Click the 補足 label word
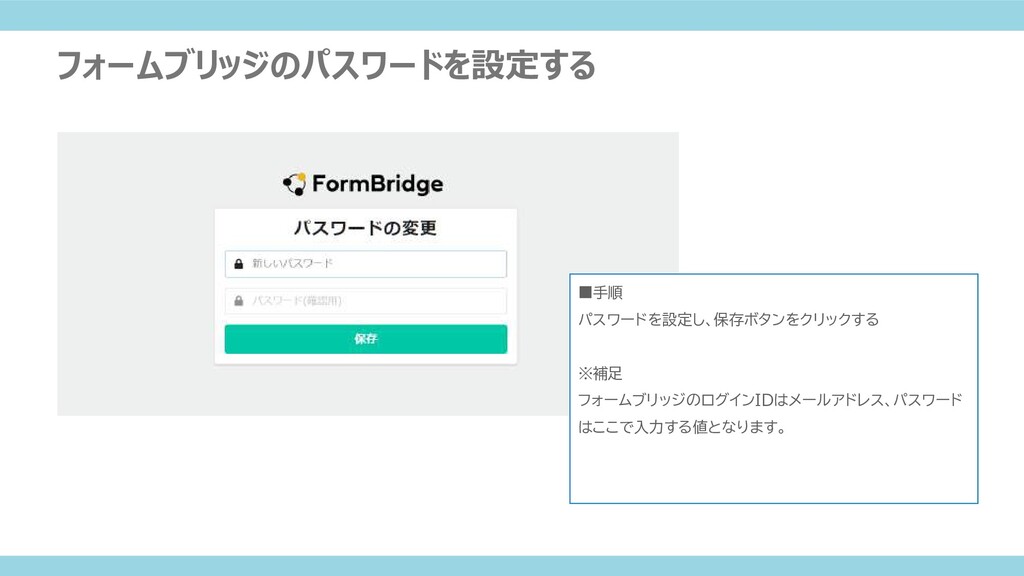Screen dimensions: 1024x576 (x=608, y=374)
